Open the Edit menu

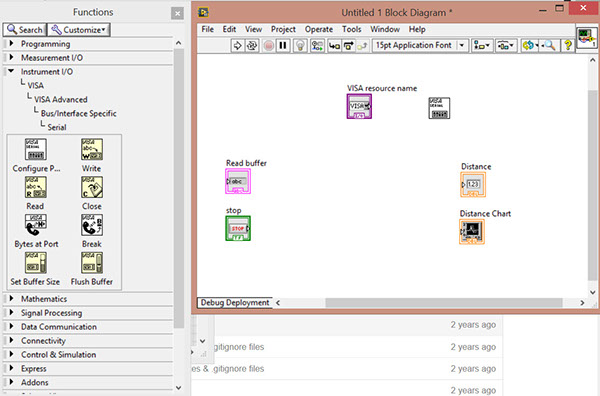[229, 29]
